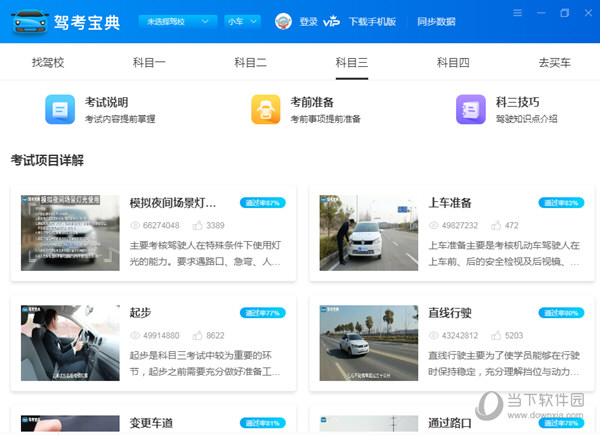The width and height of the screenshot is (600, 435).
Task: Click the 登录 login link
Action: click(308, 22)
